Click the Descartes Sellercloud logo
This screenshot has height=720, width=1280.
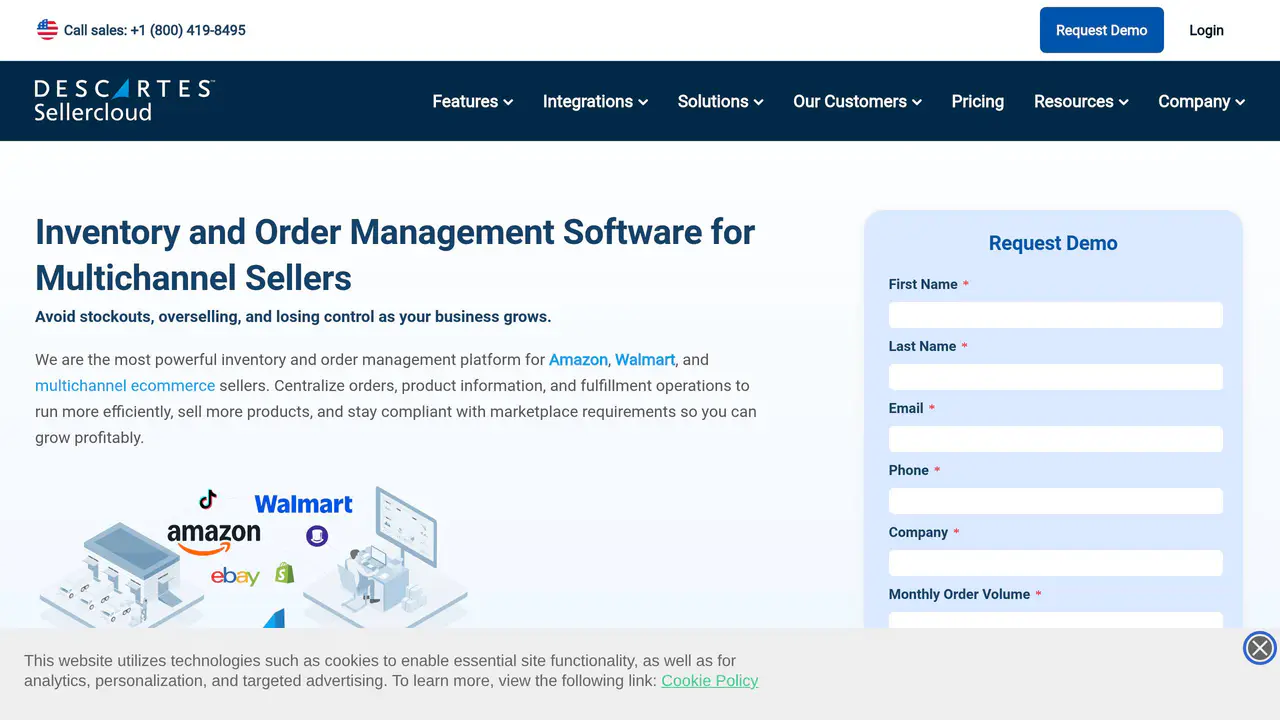tap(124, 100)
